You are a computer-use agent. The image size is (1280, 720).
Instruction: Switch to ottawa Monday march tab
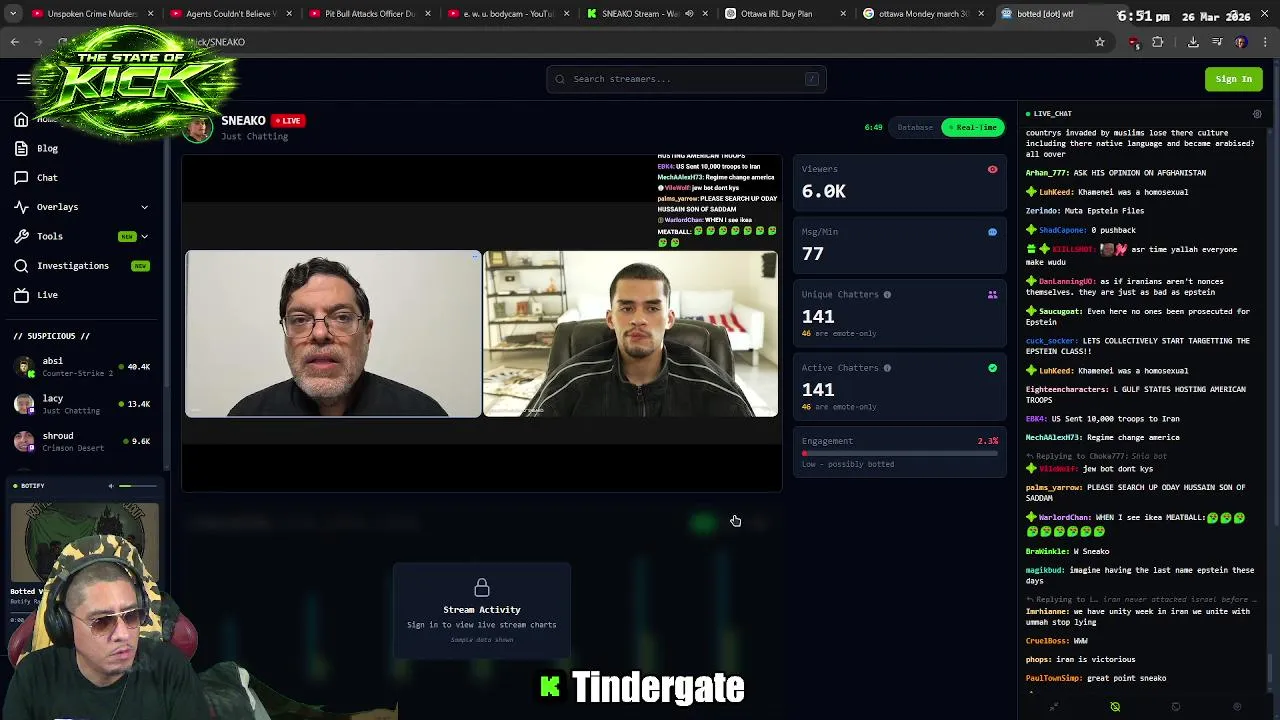pos(924,14)
